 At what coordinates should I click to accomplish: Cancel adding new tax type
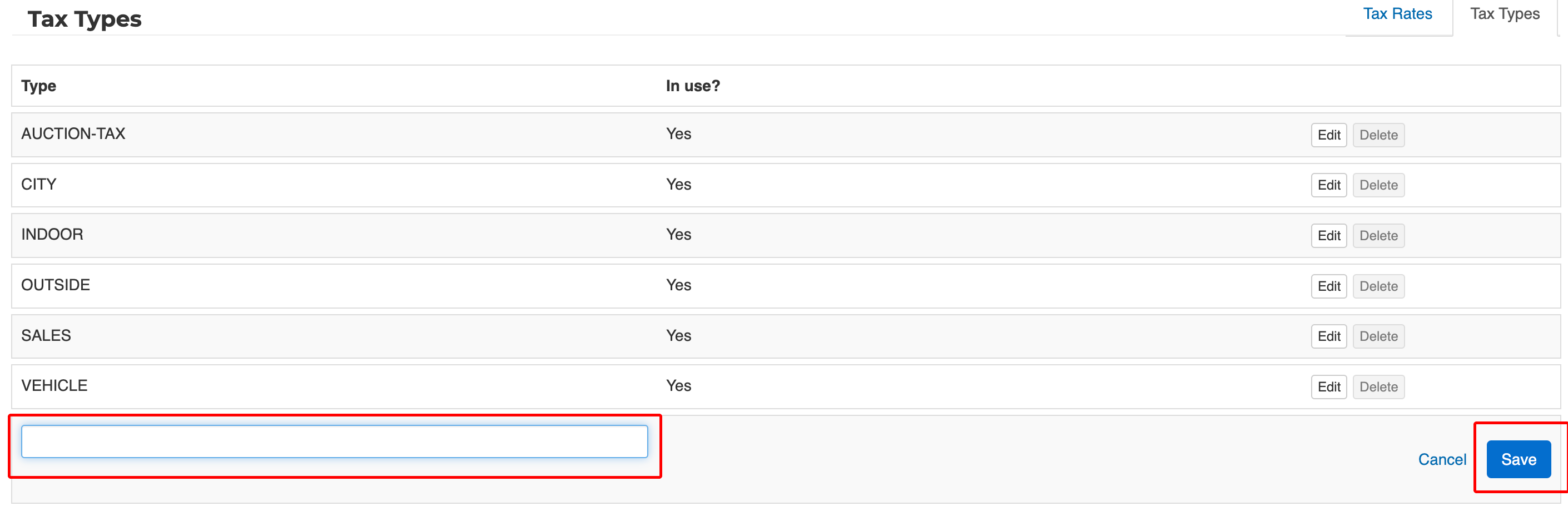(x=1441, y=459)
